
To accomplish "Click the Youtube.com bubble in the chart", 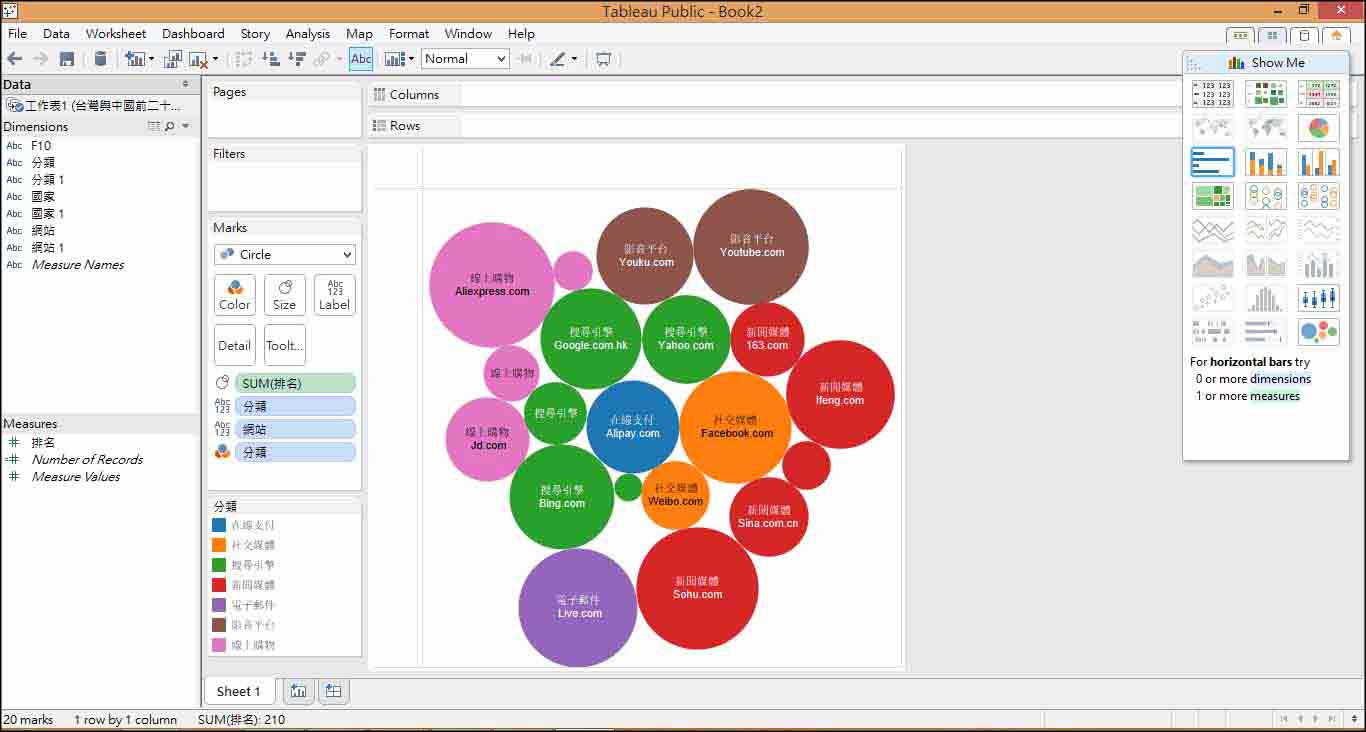I will click(751, 244).
